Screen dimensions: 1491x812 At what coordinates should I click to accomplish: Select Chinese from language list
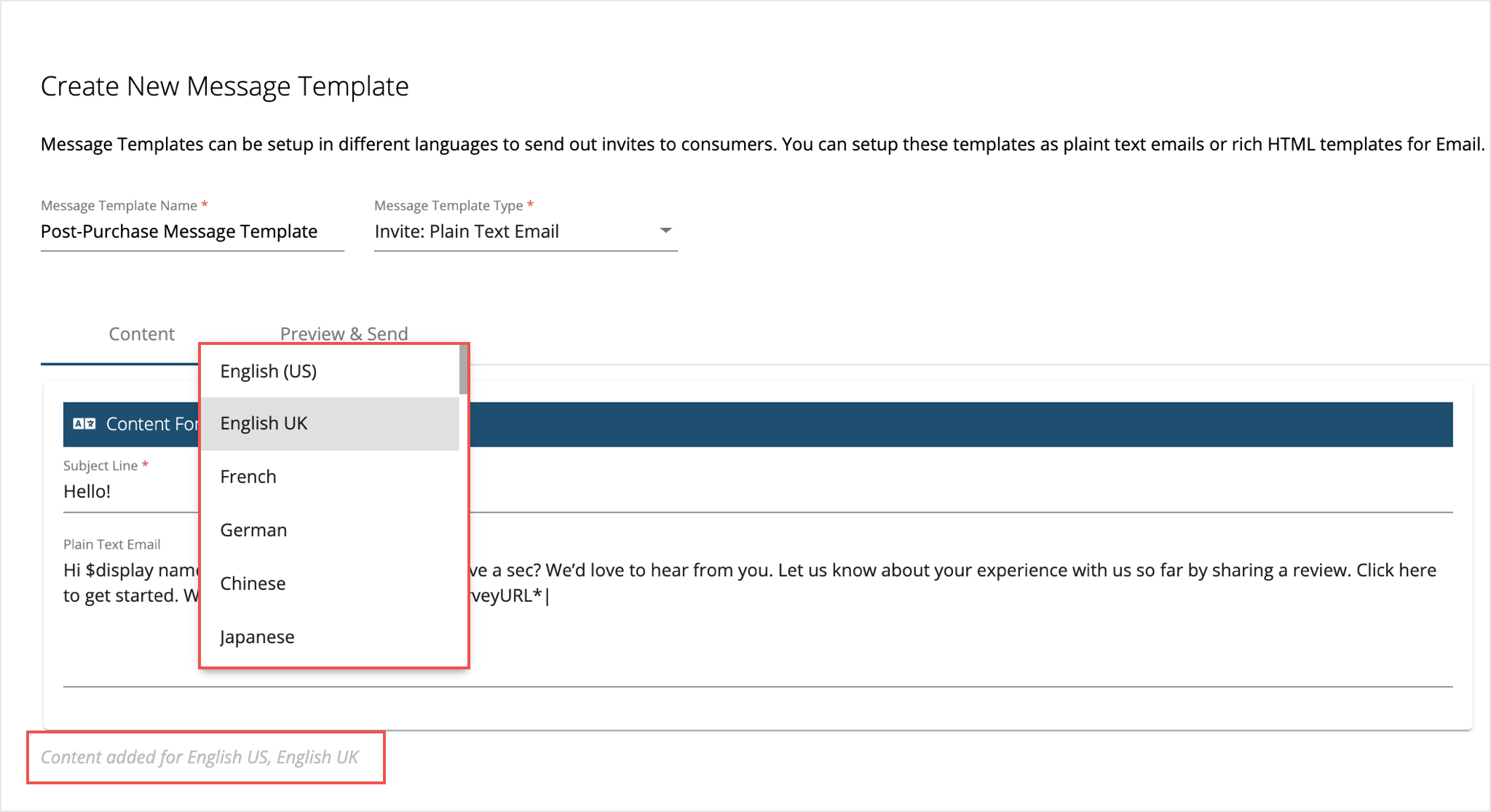point(254,583)
